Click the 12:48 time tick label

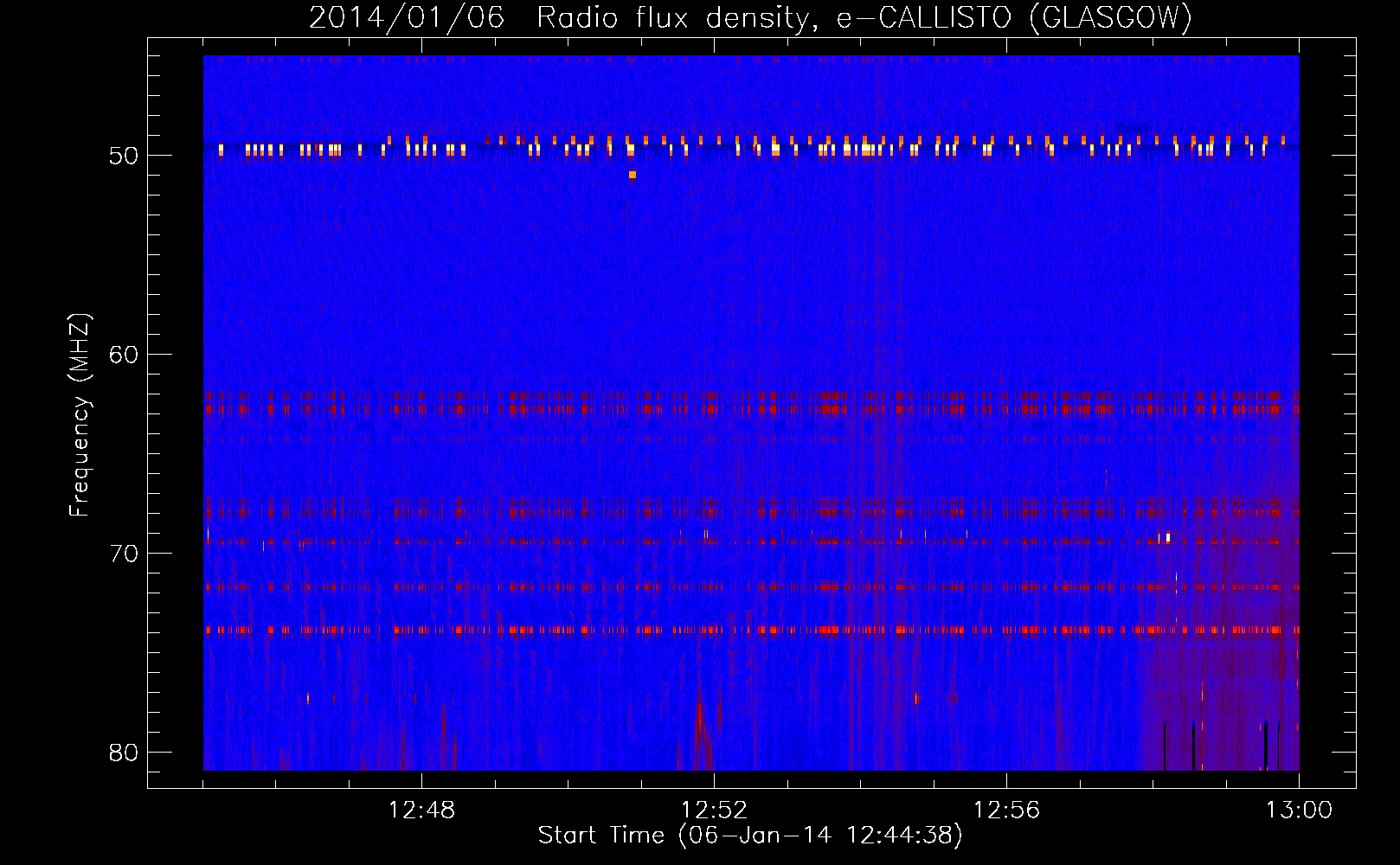(x=422, y=811)
